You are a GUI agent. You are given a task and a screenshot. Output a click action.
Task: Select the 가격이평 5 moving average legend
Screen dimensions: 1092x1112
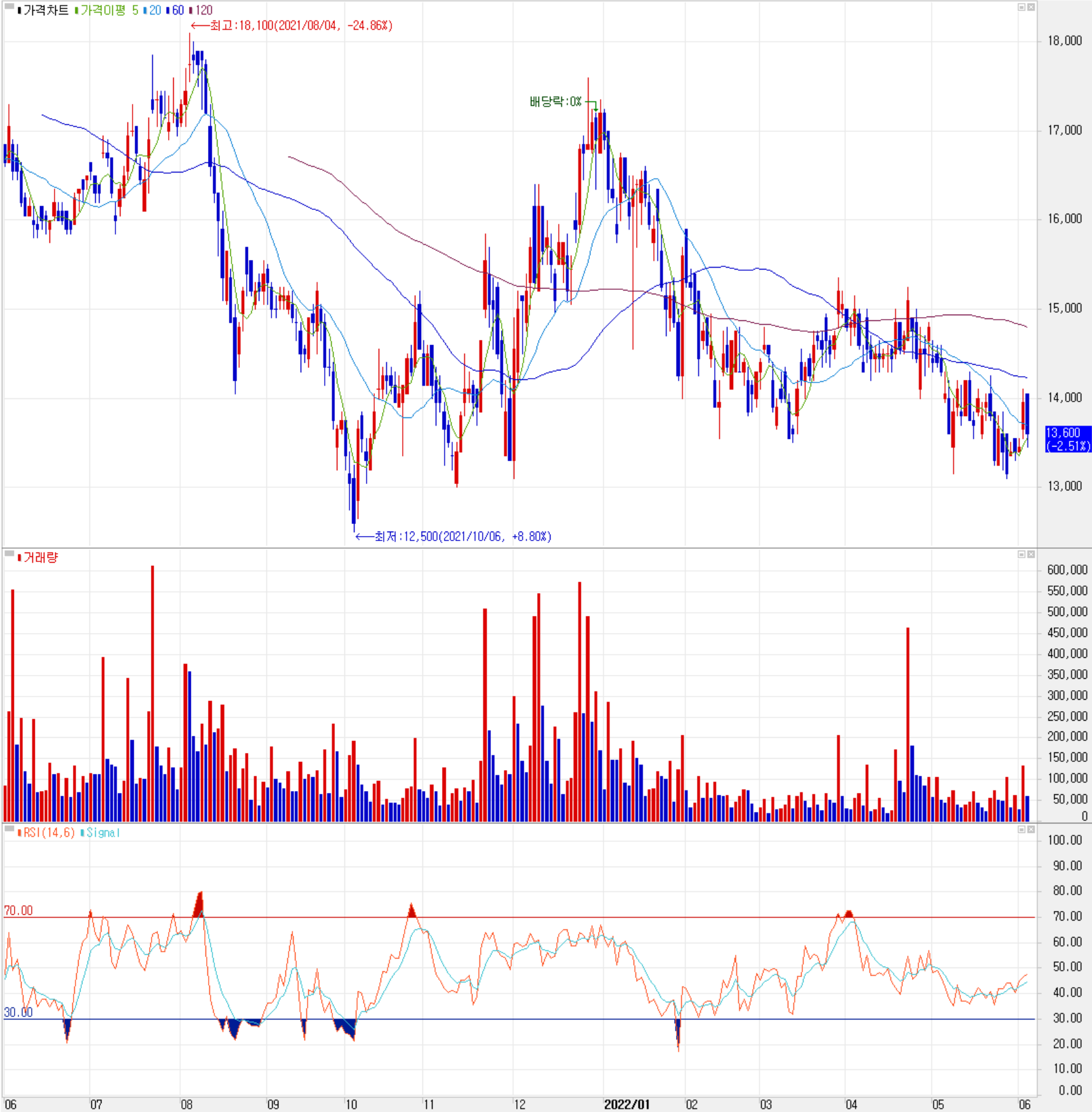click(107, 10)
